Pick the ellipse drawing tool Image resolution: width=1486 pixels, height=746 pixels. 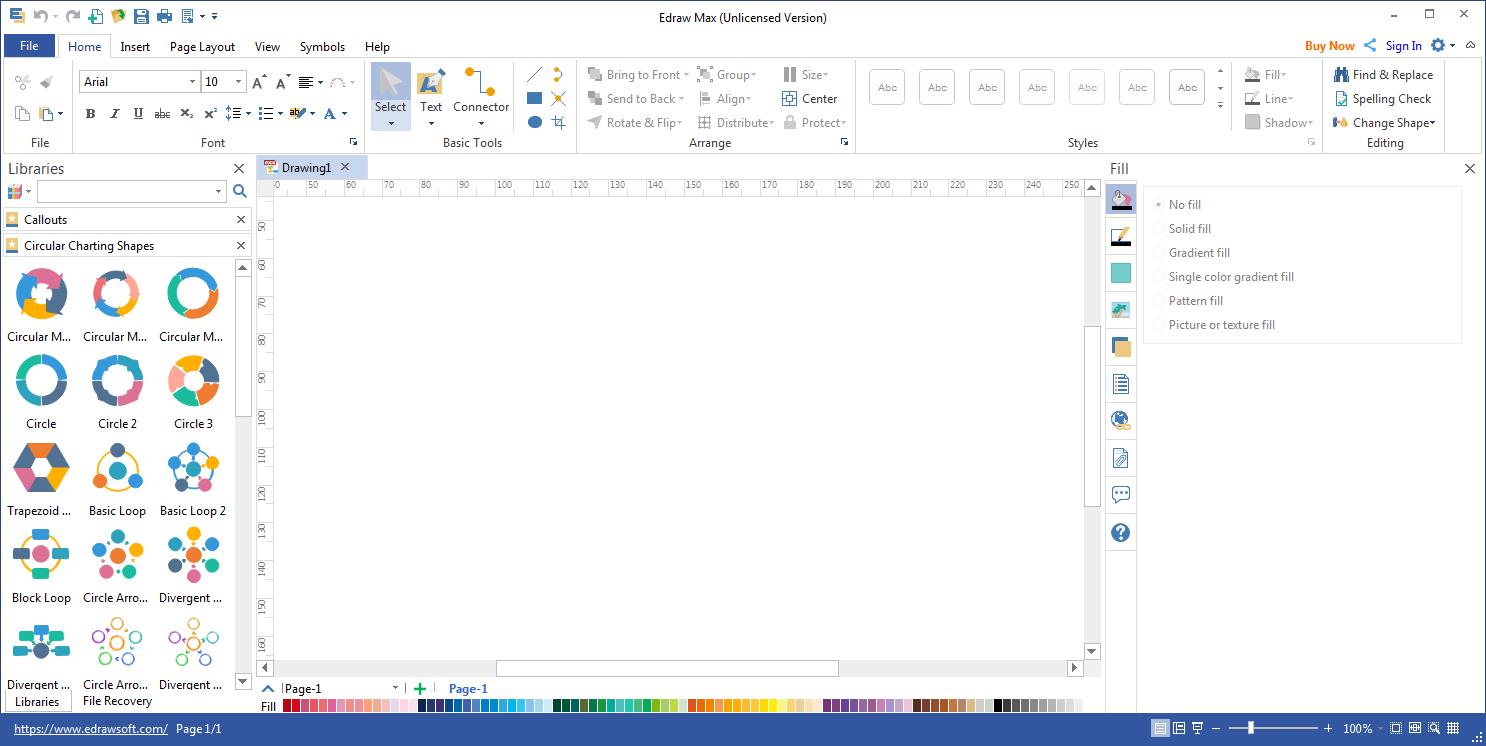[x=534, y=123]
